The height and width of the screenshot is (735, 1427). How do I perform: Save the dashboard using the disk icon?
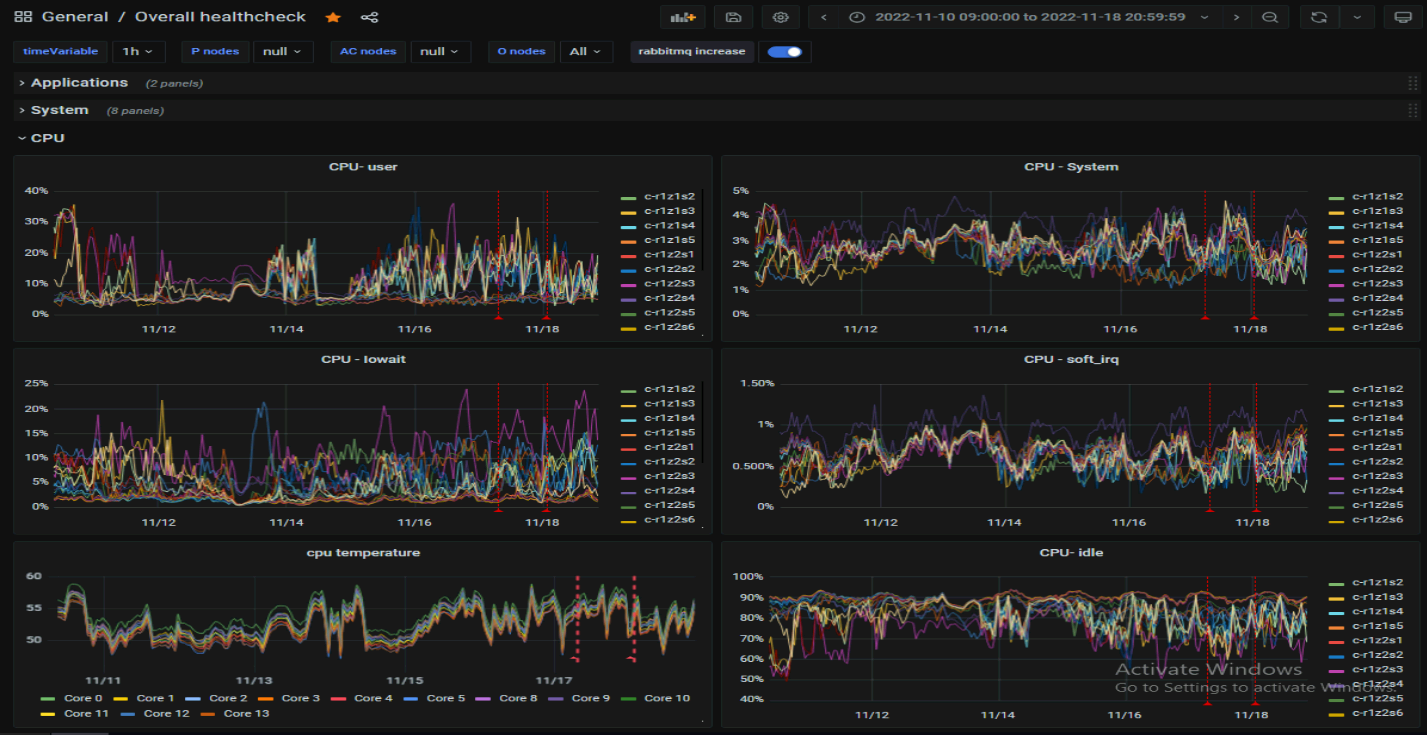[733, 17]
